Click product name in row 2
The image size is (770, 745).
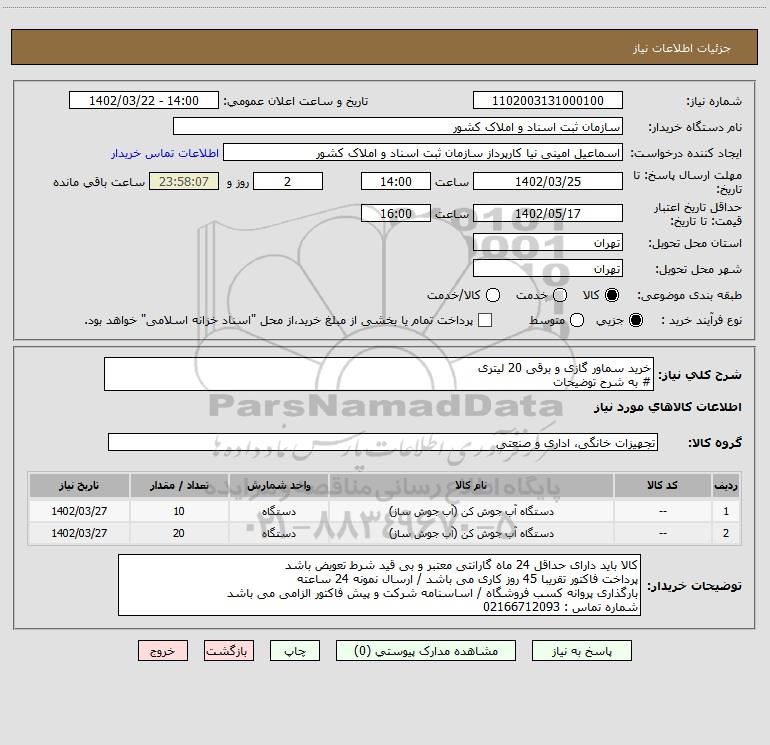click(471, 533)
